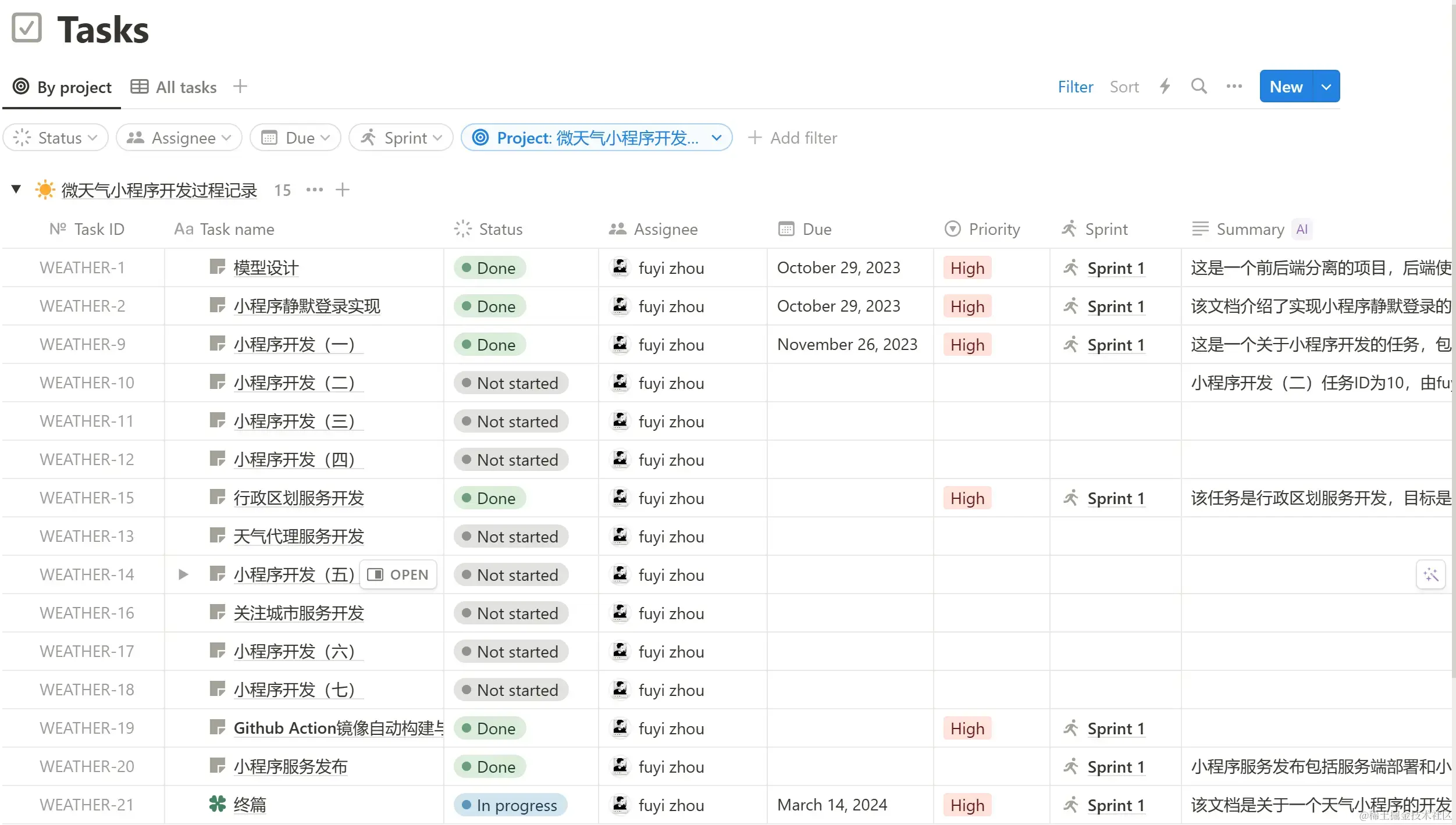Collapse the 微天气小程序开发过程记录 group triangle
Image resolution: width=1456 pixels, height=825 pixels.
tap(16, 189)
